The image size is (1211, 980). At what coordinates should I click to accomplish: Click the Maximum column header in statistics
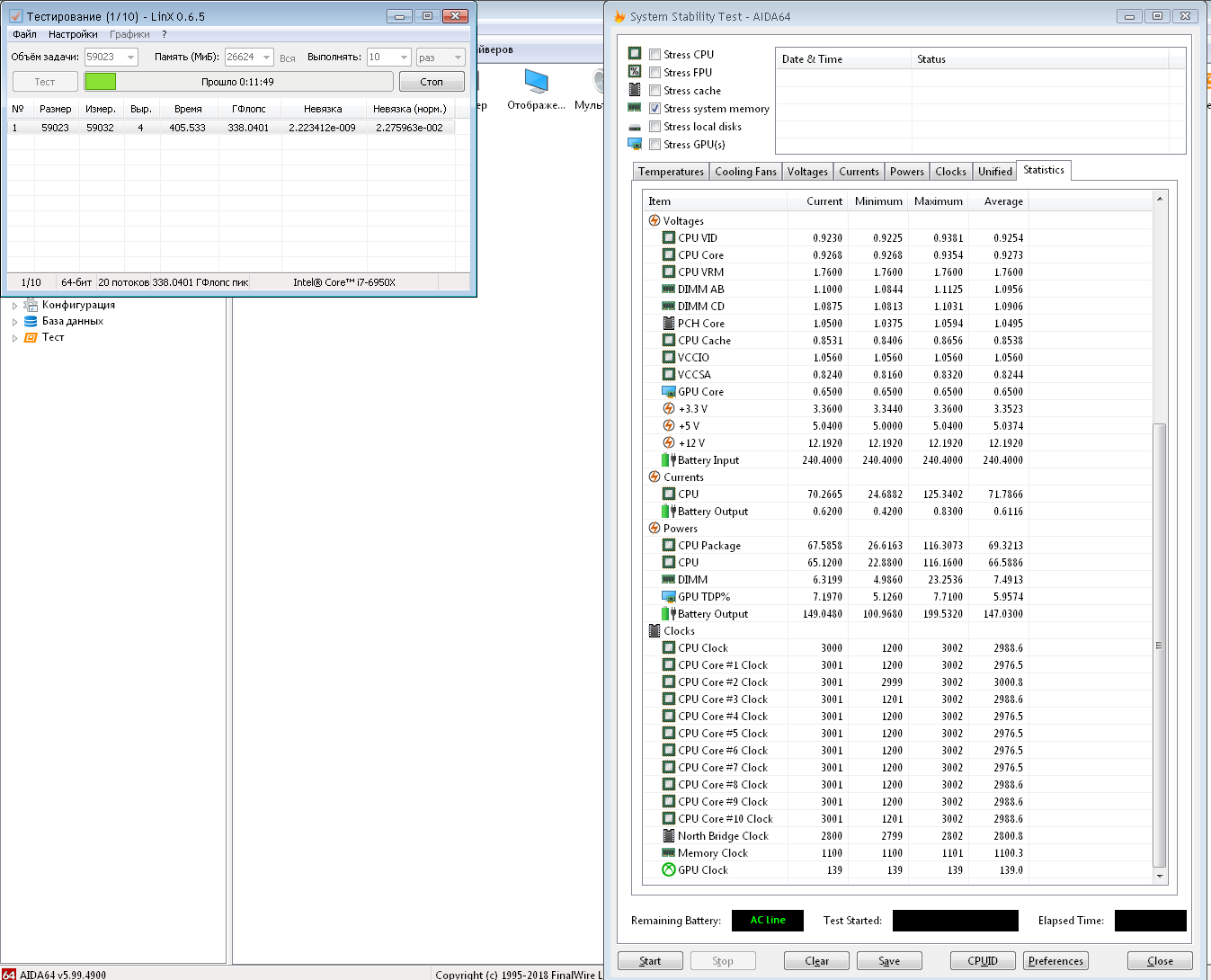click(x=938, y=201)
